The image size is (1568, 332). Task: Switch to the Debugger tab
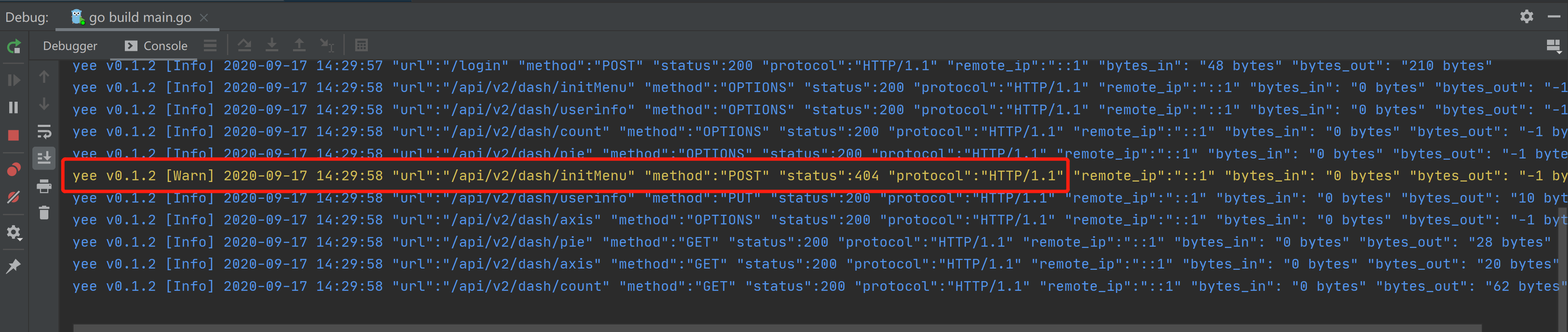tap(69, 45)
